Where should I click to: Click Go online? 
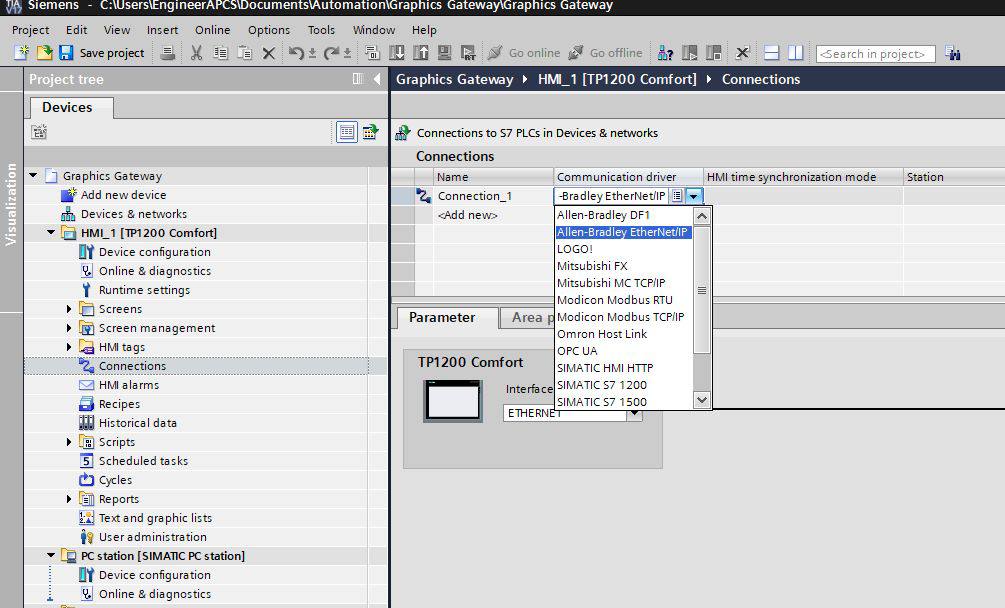(x=524, y=53)
